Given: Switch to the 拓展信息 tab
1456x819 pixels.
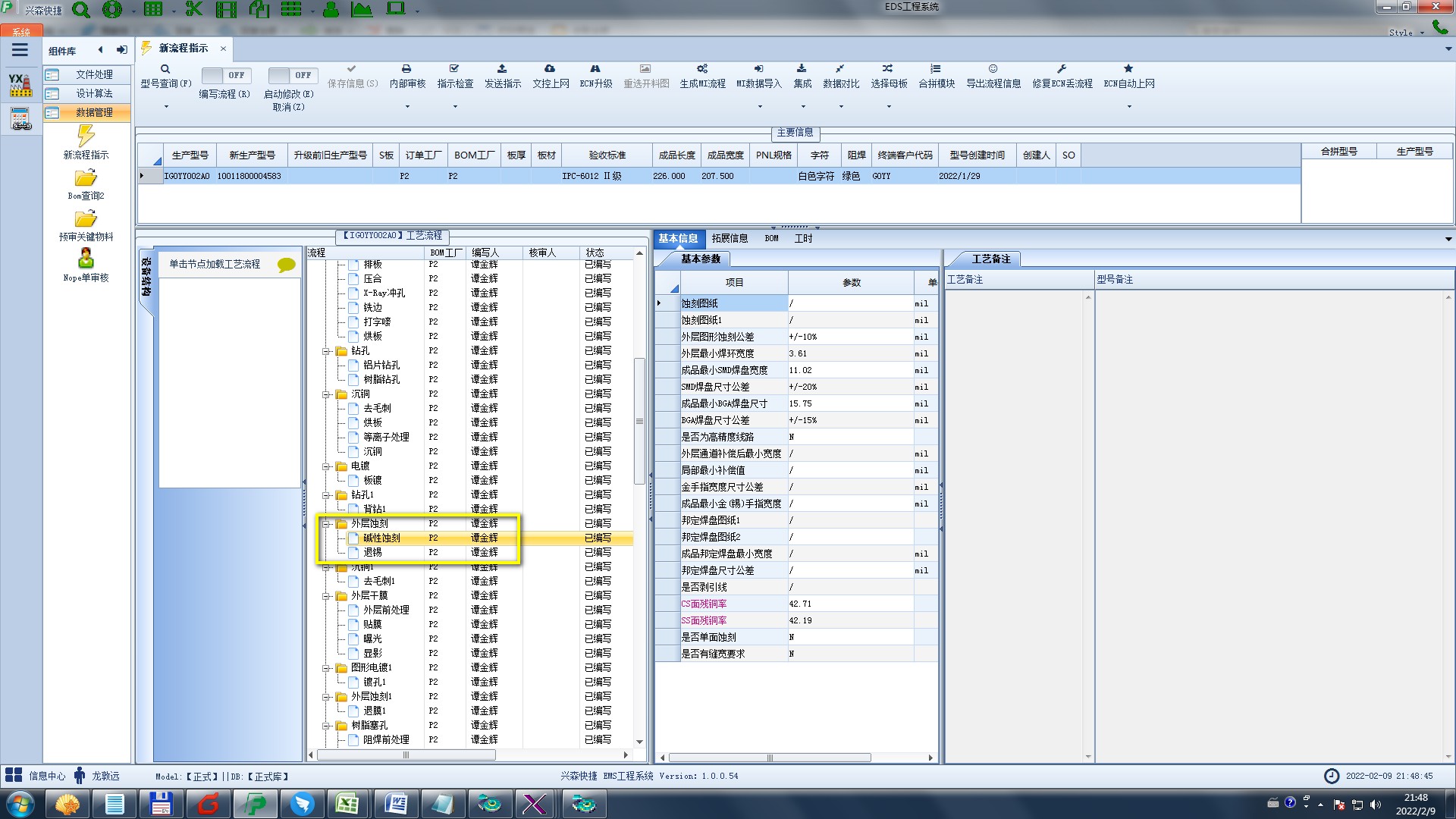Looking at the screenshot, I should click(x=730, y=238).
